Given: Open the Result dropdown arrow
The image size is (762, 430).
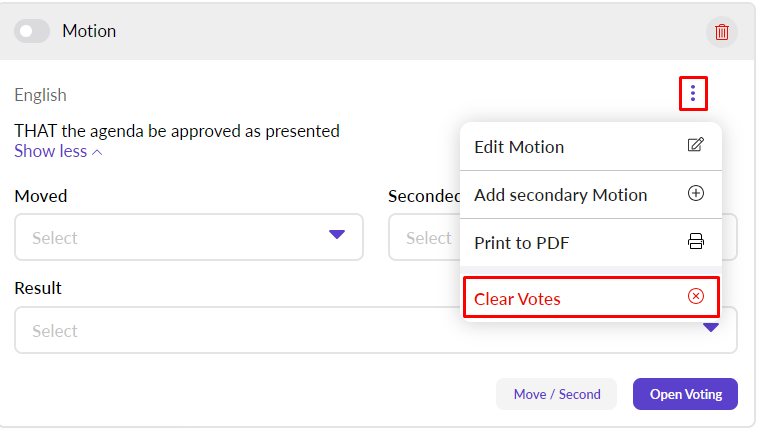Looking at the screenshot, I should pos(711,328).
